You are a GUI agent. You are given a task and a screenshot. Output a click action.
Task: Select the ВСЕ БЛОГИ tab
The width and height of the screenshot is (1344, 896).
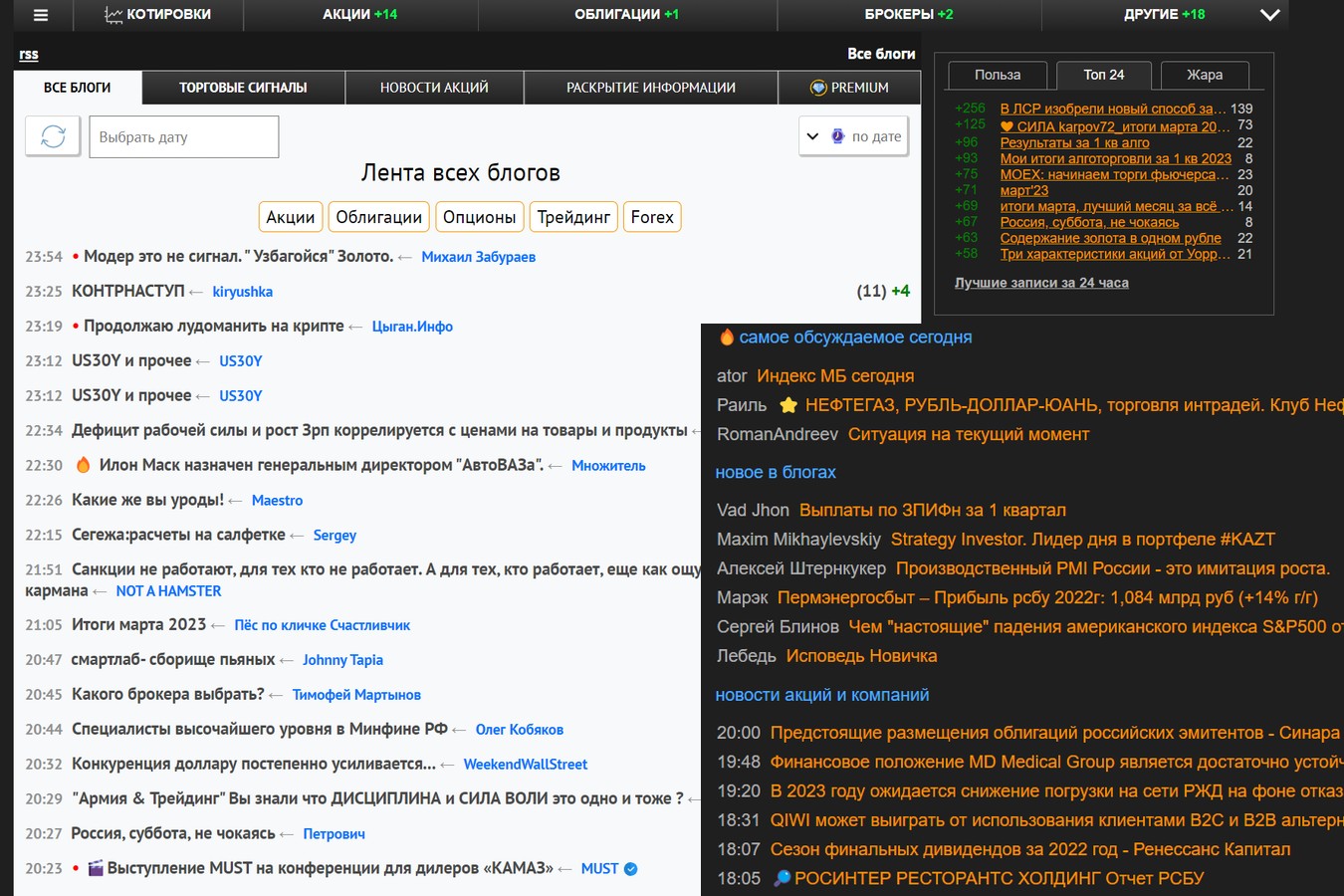click(78, 88)
